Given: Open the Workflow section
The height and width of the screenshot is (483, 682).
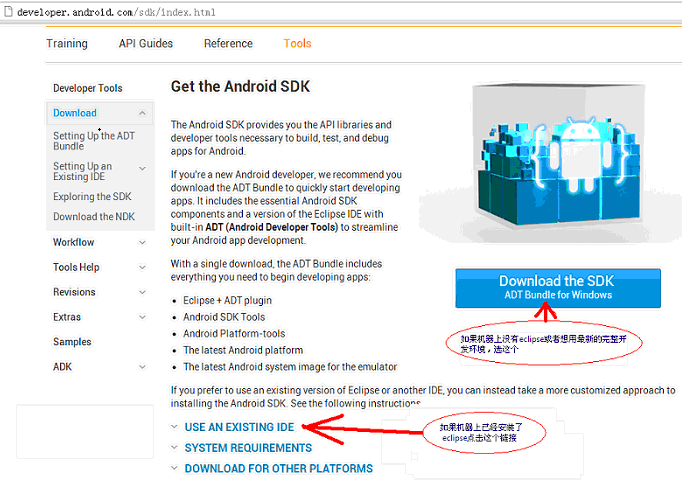Looking at the screenshot, I should (x=74, y=242).
